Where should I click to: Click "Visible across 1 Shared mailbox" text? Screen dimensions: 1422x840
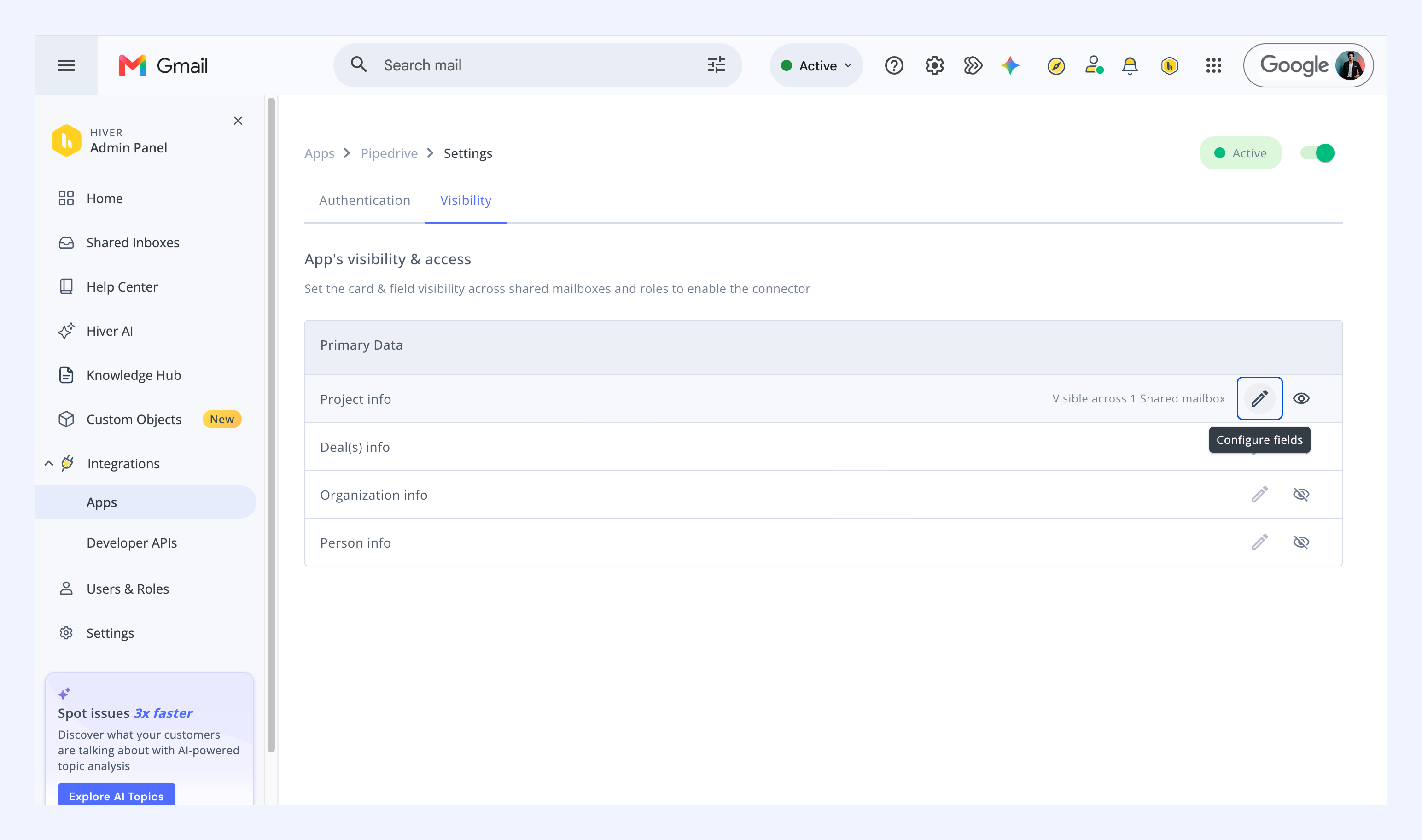[x=1138, y=398]
